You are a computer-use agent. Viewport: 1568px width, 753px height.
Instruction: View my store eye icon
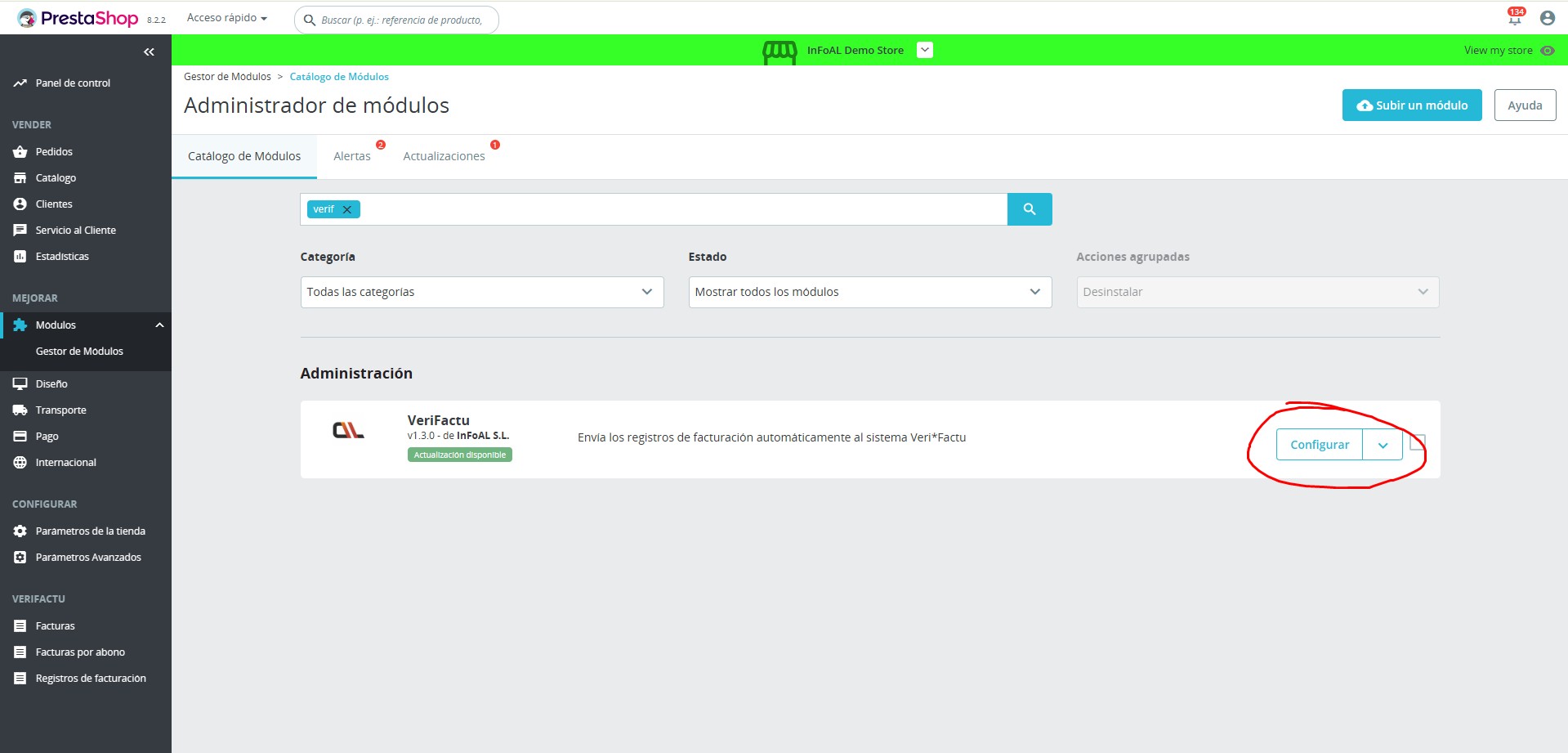tap(1547, 51)
